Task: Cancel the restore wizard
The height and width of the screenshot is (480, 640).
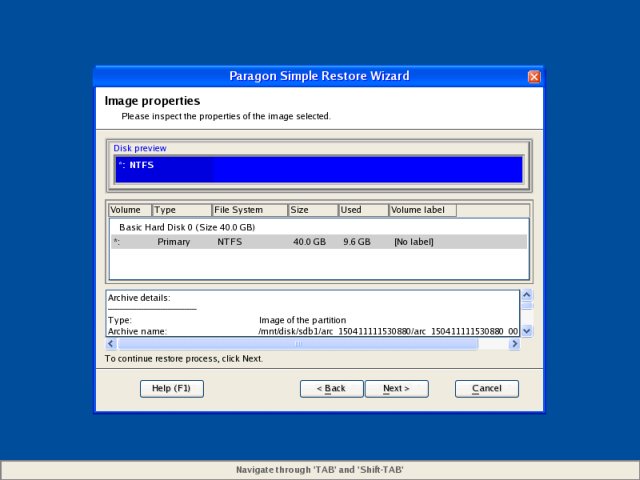Action: coord(487,388)
